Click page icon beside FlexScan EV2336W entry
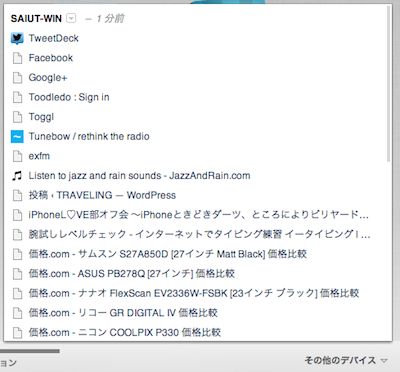400x372 pixels. (x=17, y=293)
